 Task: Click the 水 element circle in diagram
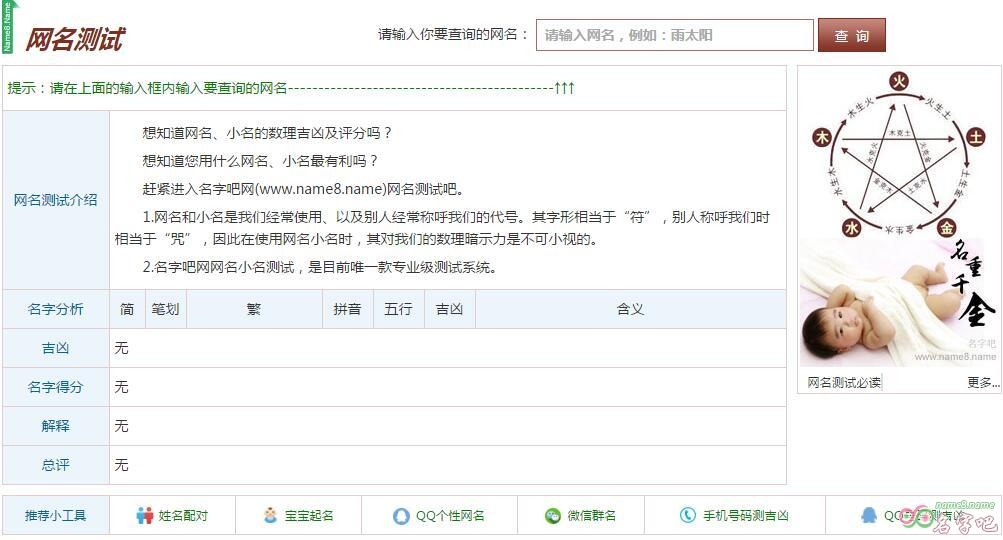(x=851, y=227)
